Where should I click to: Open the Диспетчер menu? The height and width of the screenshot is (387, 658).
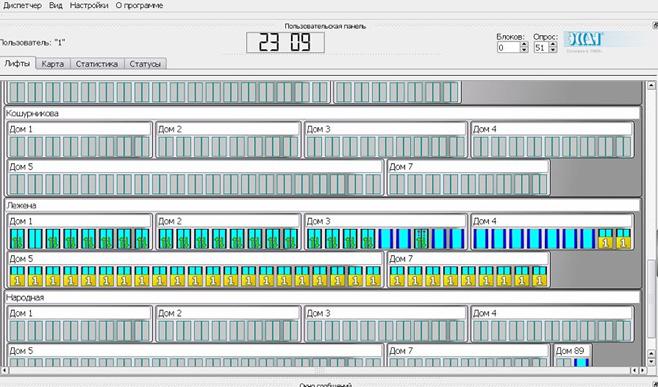coord(22,5)
